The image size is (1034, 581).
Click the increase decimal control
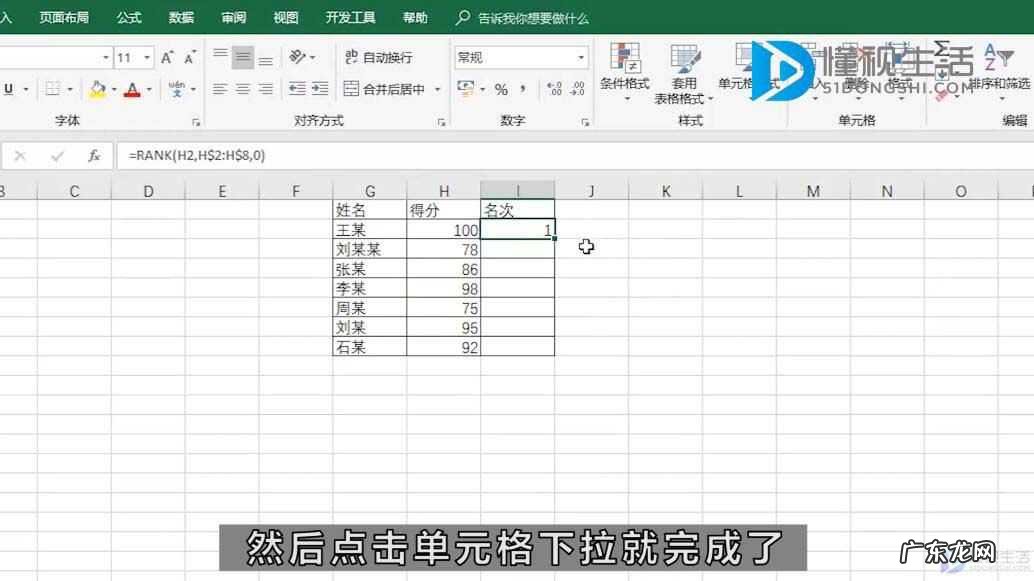click(x=556, y=88)
